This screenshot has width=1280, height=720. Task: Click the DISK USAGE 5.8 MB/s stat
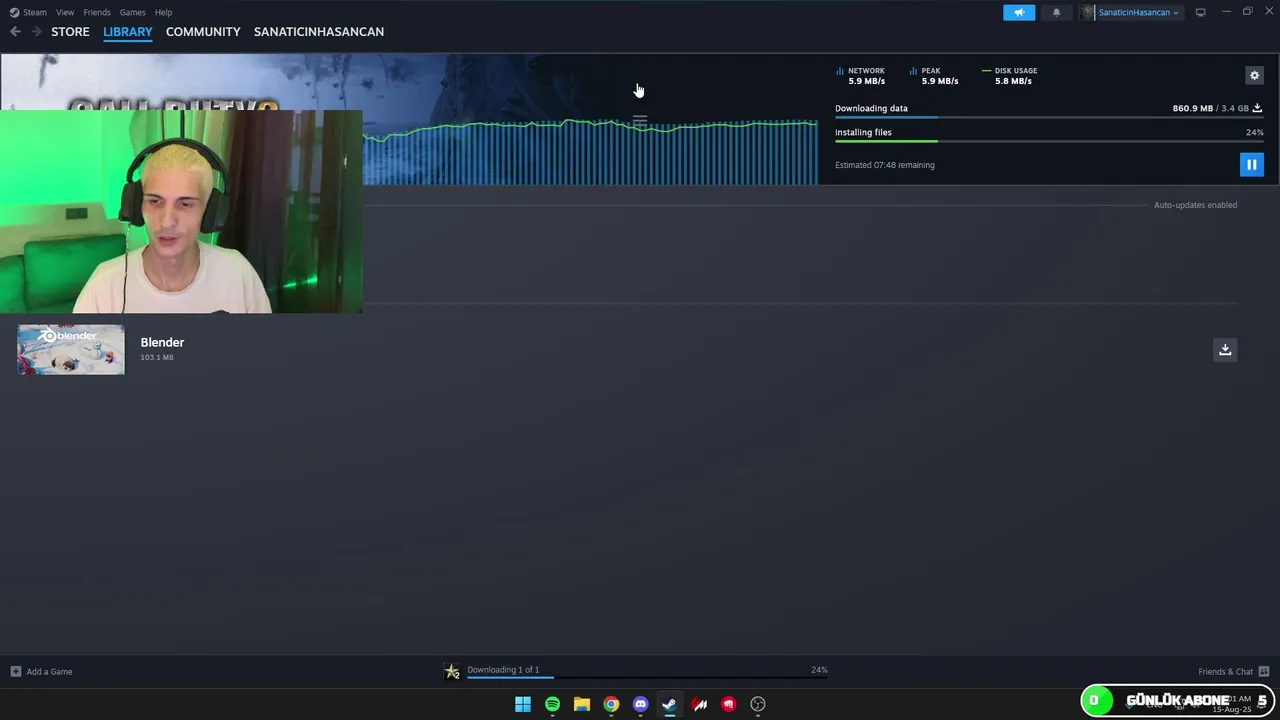coord(1010,76)
